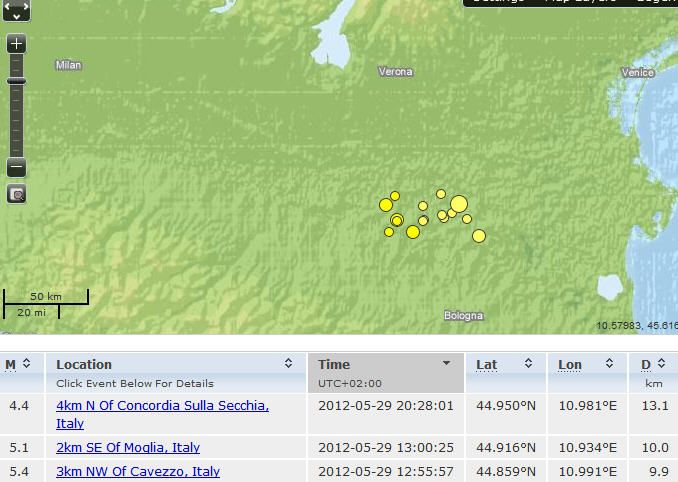Select time 2012-05-29 13:00:25 cell

point(386,447)
